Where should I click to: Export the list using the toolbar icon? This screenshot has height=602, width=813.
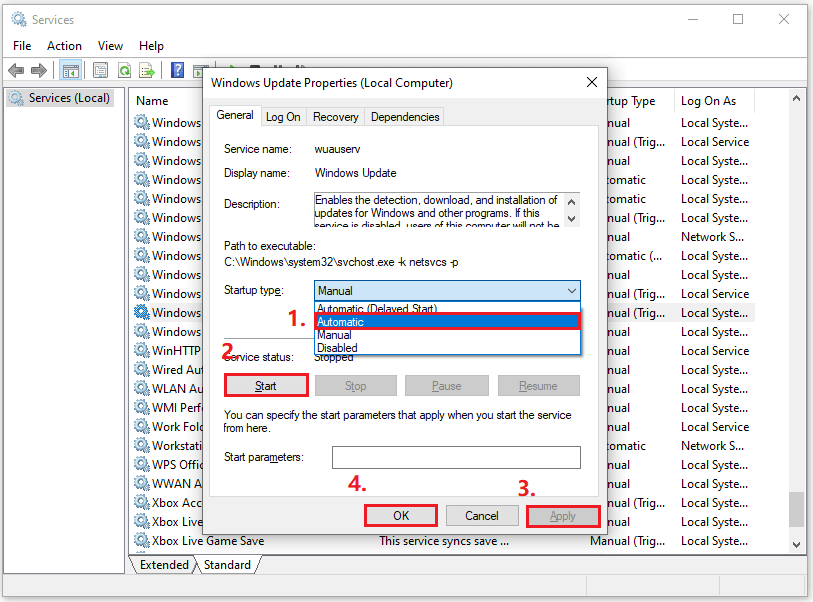click(147, 70)
